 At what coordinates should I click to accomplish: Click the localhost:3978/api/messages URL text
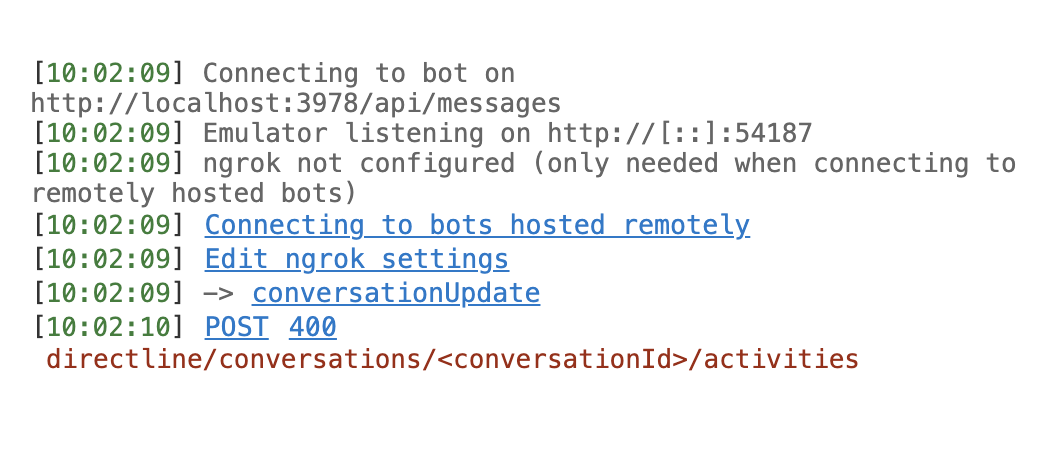coord(296,103)
